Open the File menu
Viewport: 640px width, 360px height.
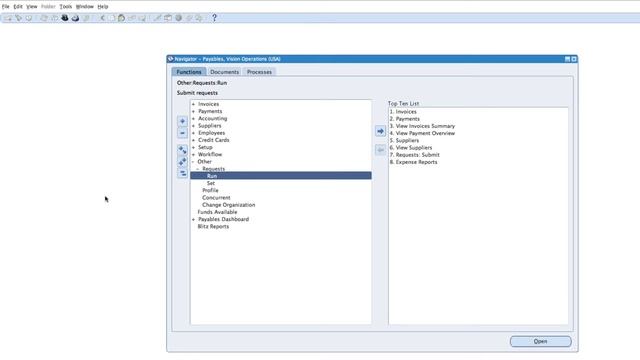tap(6, 7)
